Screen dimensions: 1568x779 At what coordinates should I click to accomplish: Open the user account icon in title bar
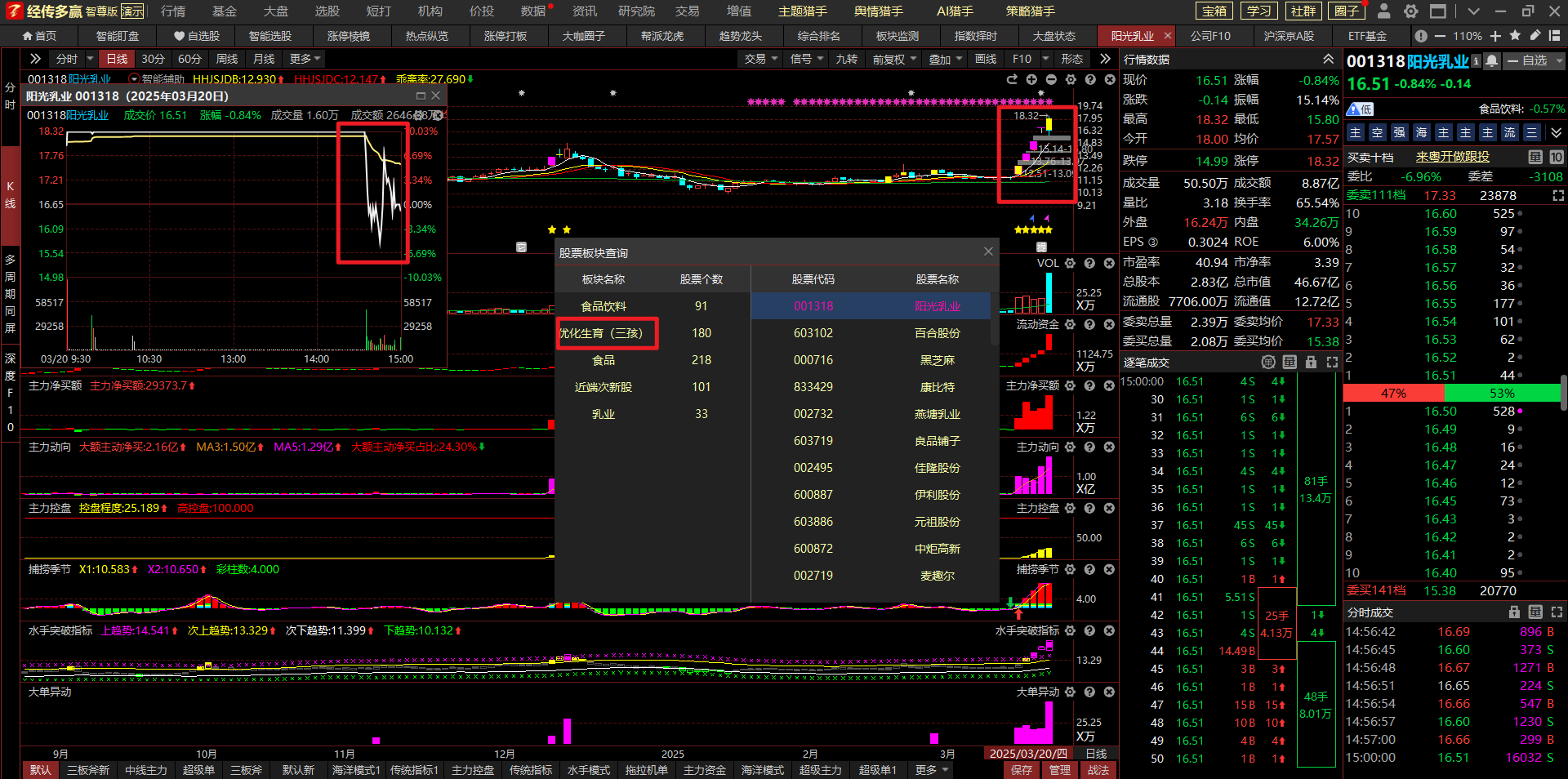(1383, 11)
